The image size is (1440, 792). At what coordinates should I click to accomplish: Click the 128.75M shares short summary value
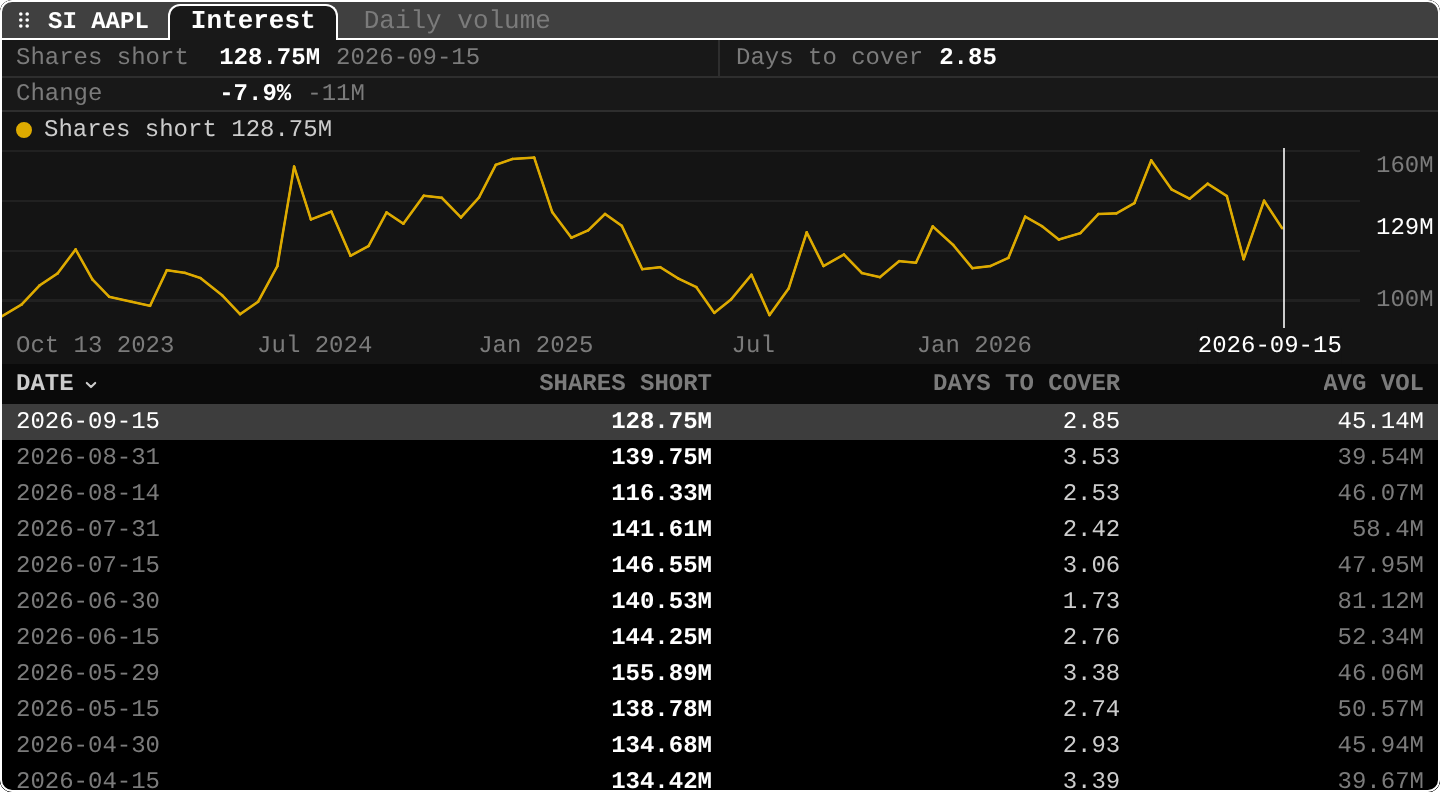[269, 57]
